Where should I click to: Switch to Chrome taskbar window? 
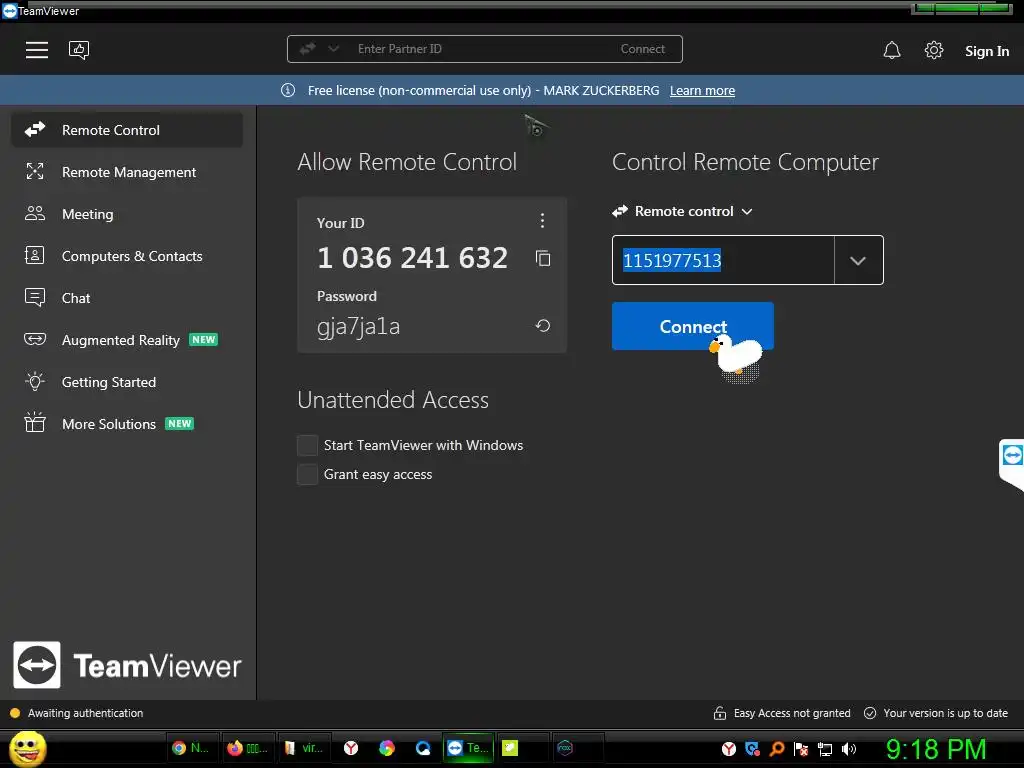(191, 748)
